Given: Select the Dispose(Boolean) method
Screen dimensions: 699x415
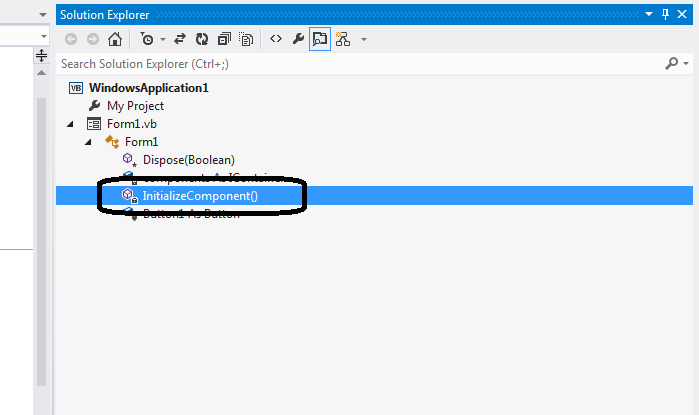Looking at the screenshot, I should (189, 160).
